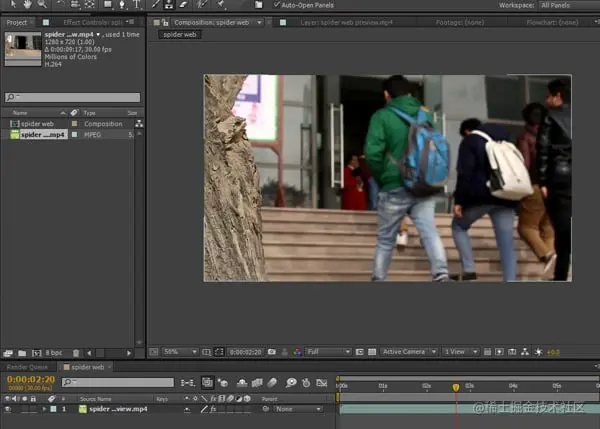
Task: Select the Hand tool
Action: click(28, 4)
